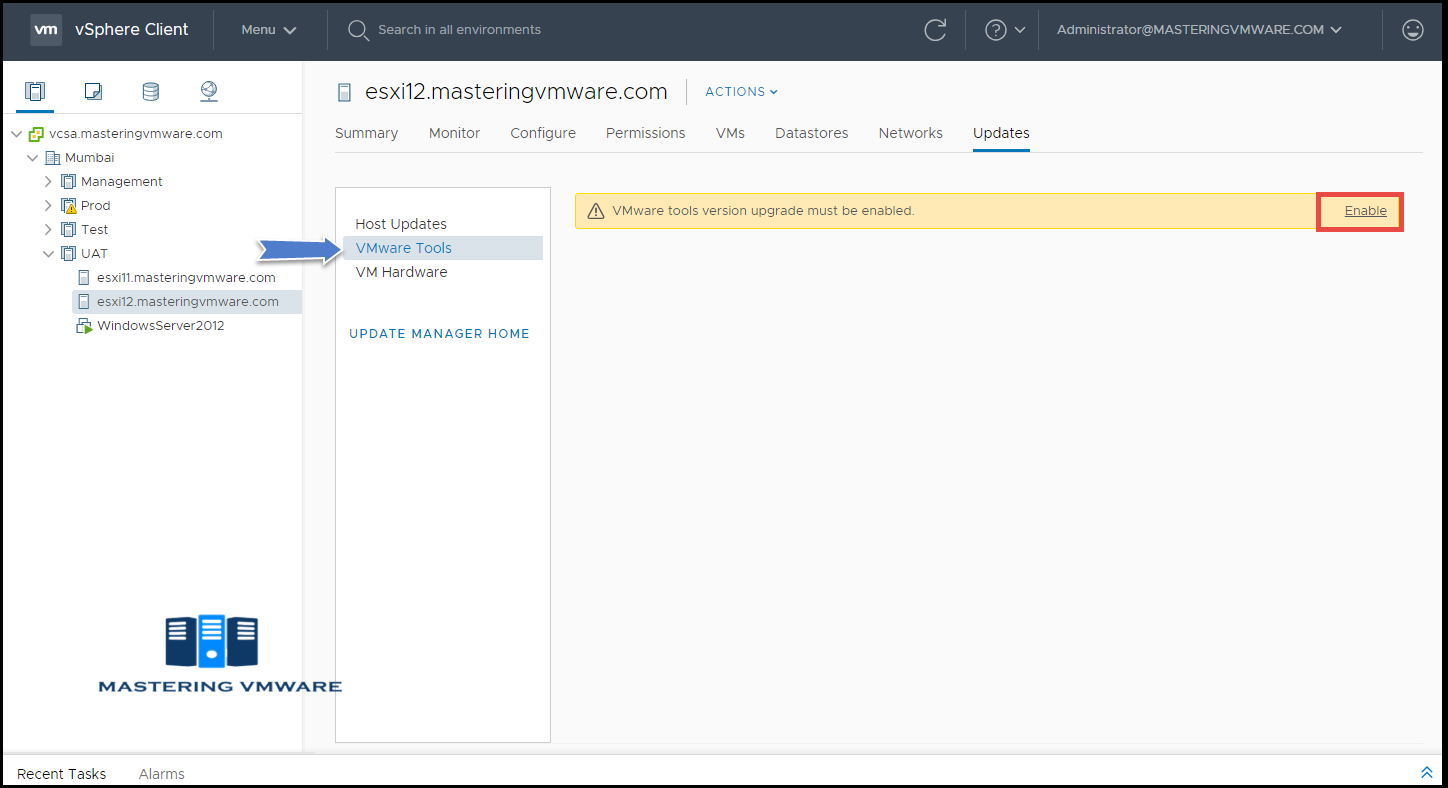This screenshot has height=788, width=1448.
Task: Open the Alarms tab
Action: [x=162, y=774]
